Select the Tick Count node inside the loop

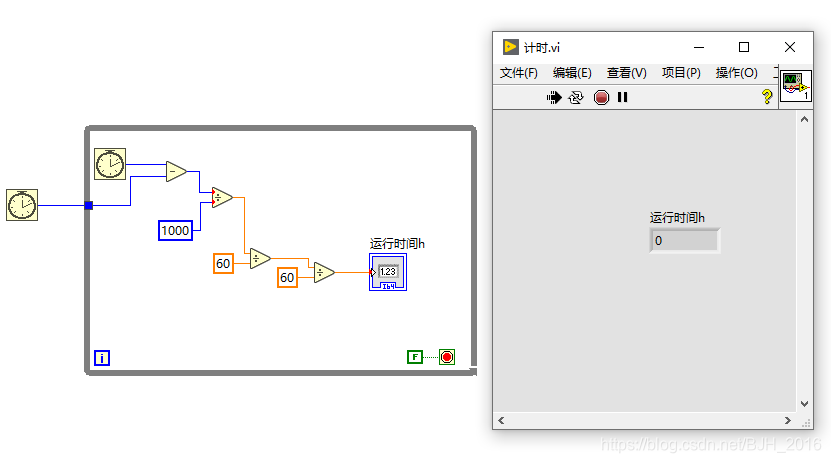coord(110,164)
